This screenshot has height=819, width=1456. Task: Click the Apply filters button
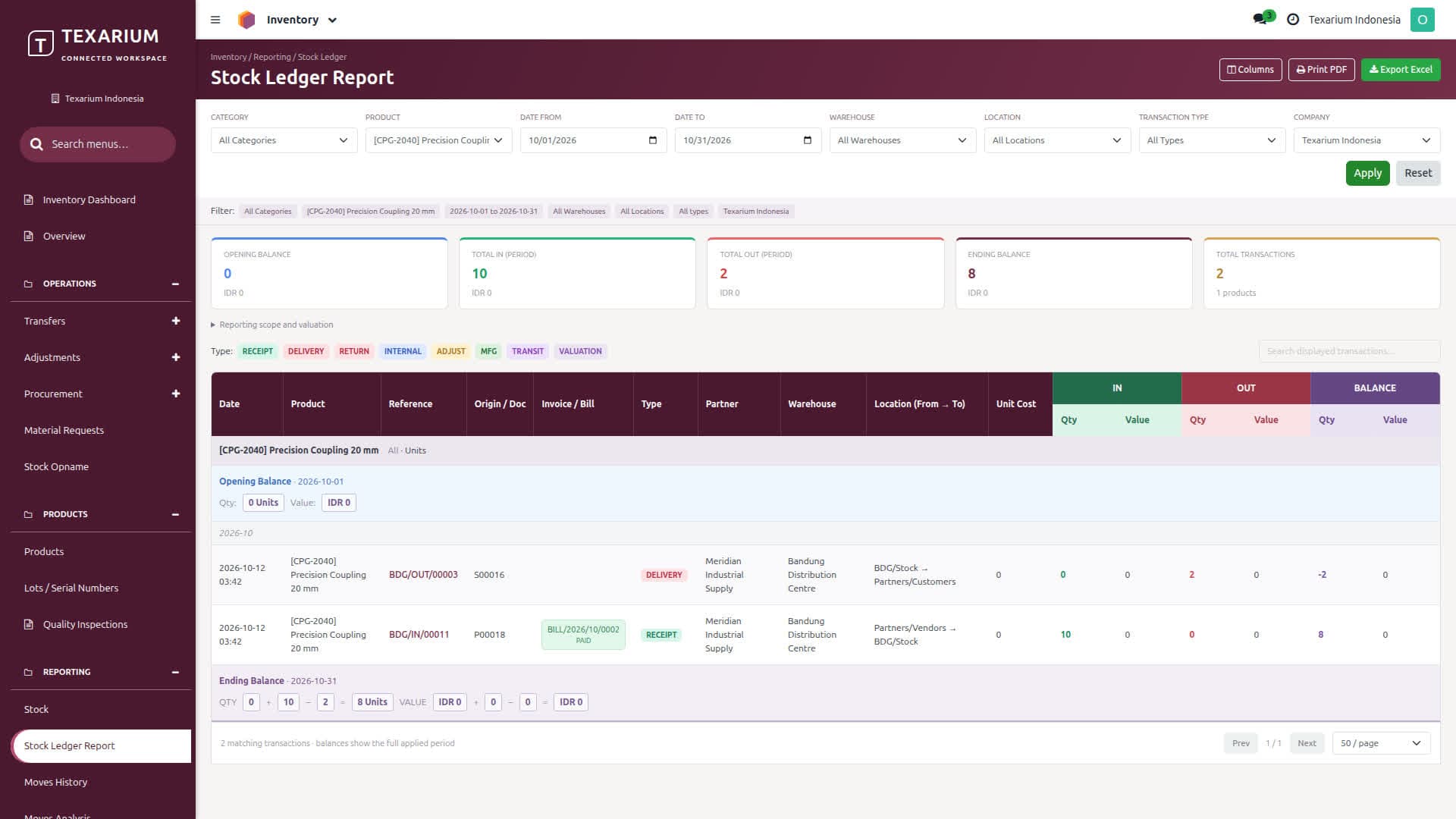tap(1367, 173)
